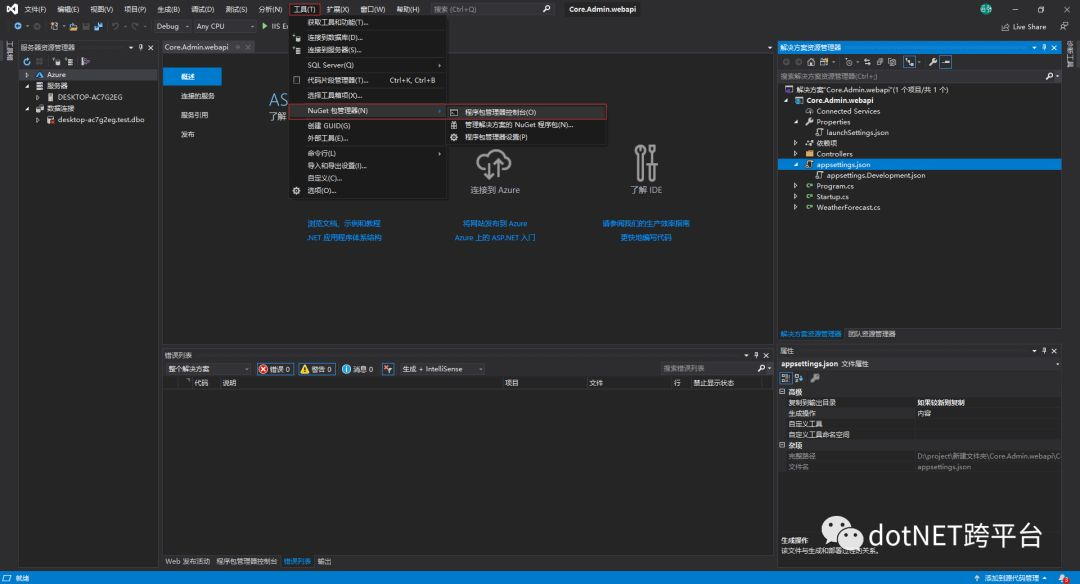Viewport: 1080px width, 584px height.
Task: Open the Azure 上的 ASP.NET 入门 link
Action: point(495,238)
